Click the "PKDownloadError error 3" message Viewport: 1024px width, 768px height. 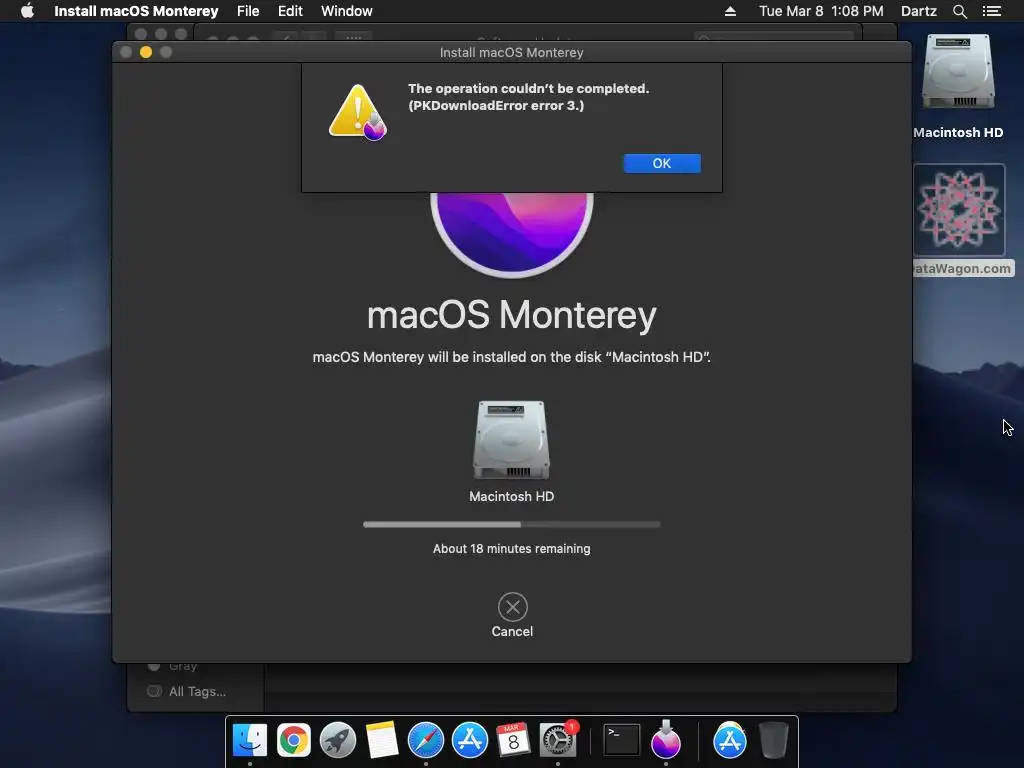pyautogui.click(x=496, y=106)
